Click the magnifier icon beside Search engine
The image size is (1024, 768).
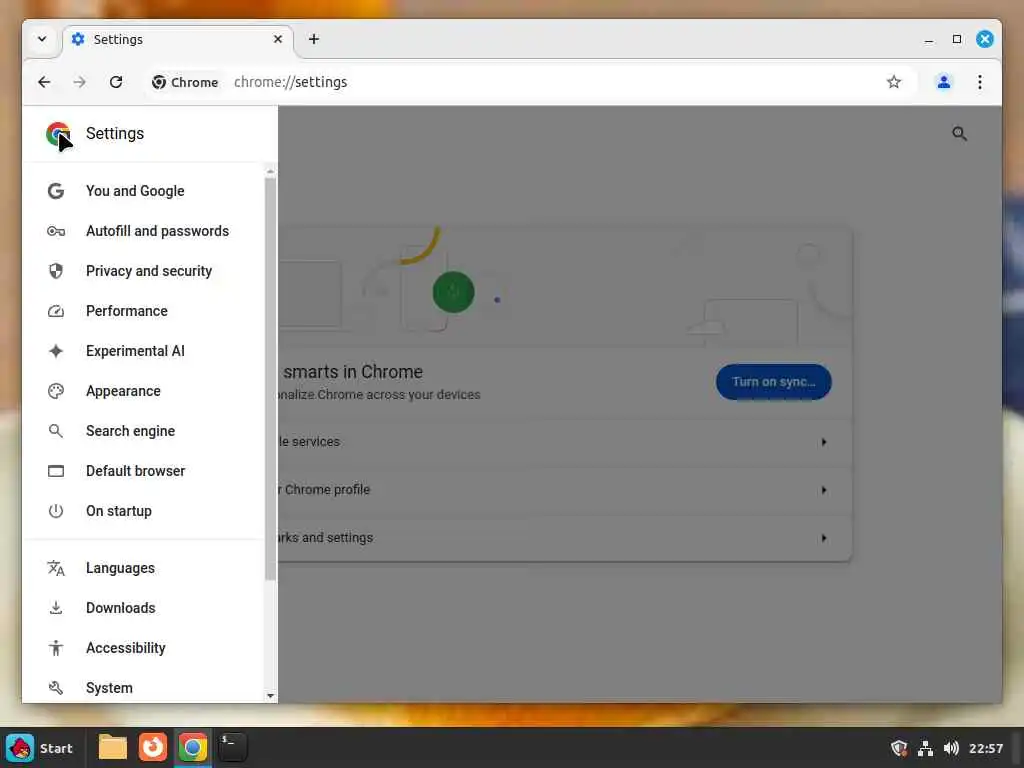[56, 431]
